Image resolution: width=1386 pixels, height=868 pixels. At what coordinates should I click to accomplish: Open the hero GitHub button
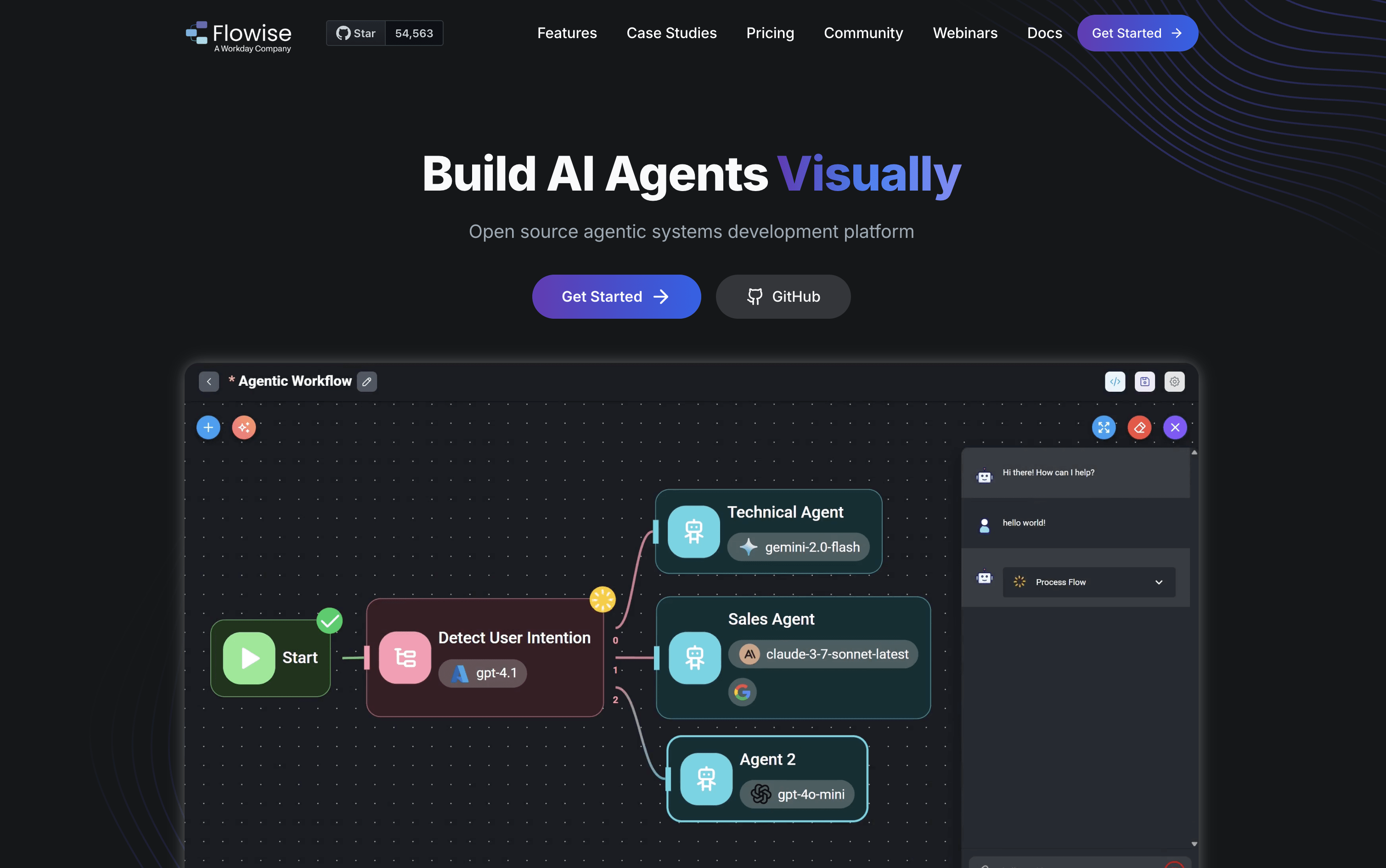tap(783, 297)
